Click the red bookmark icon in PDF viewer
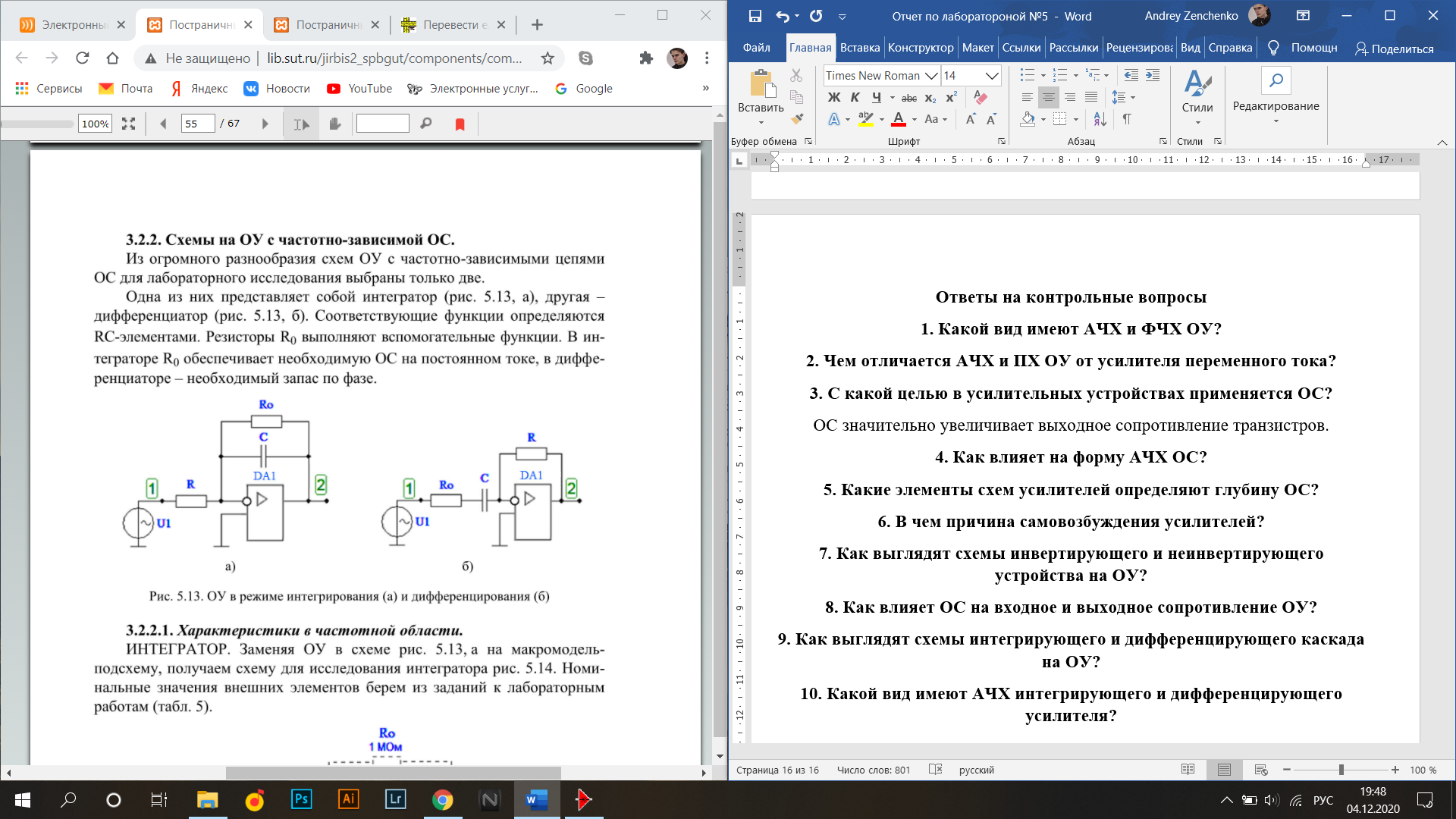The image size is (1456, 819). click(x=460, y=124)
